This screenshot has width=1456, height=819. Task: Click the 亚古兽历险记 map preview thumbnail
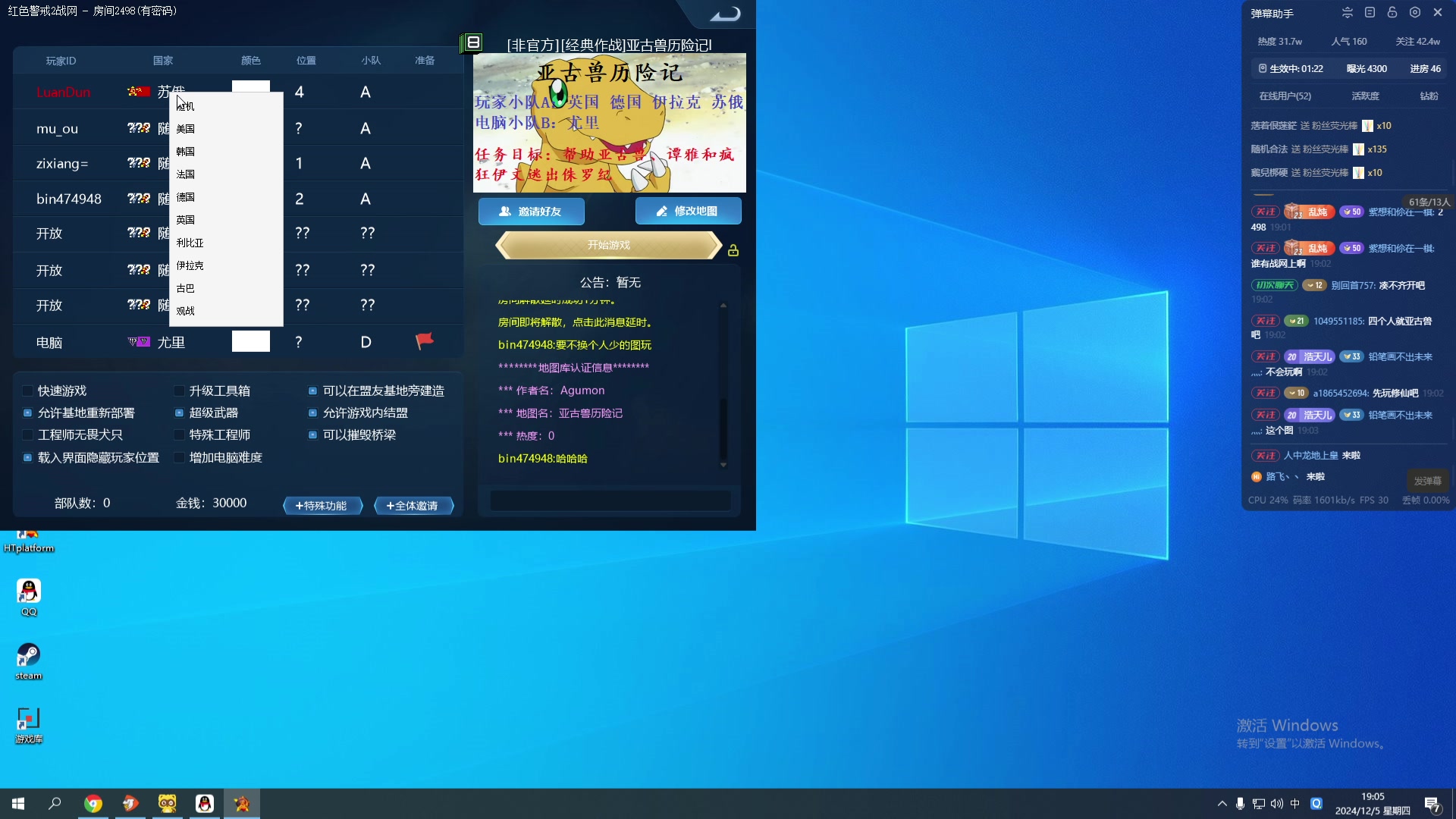(610, 123)
